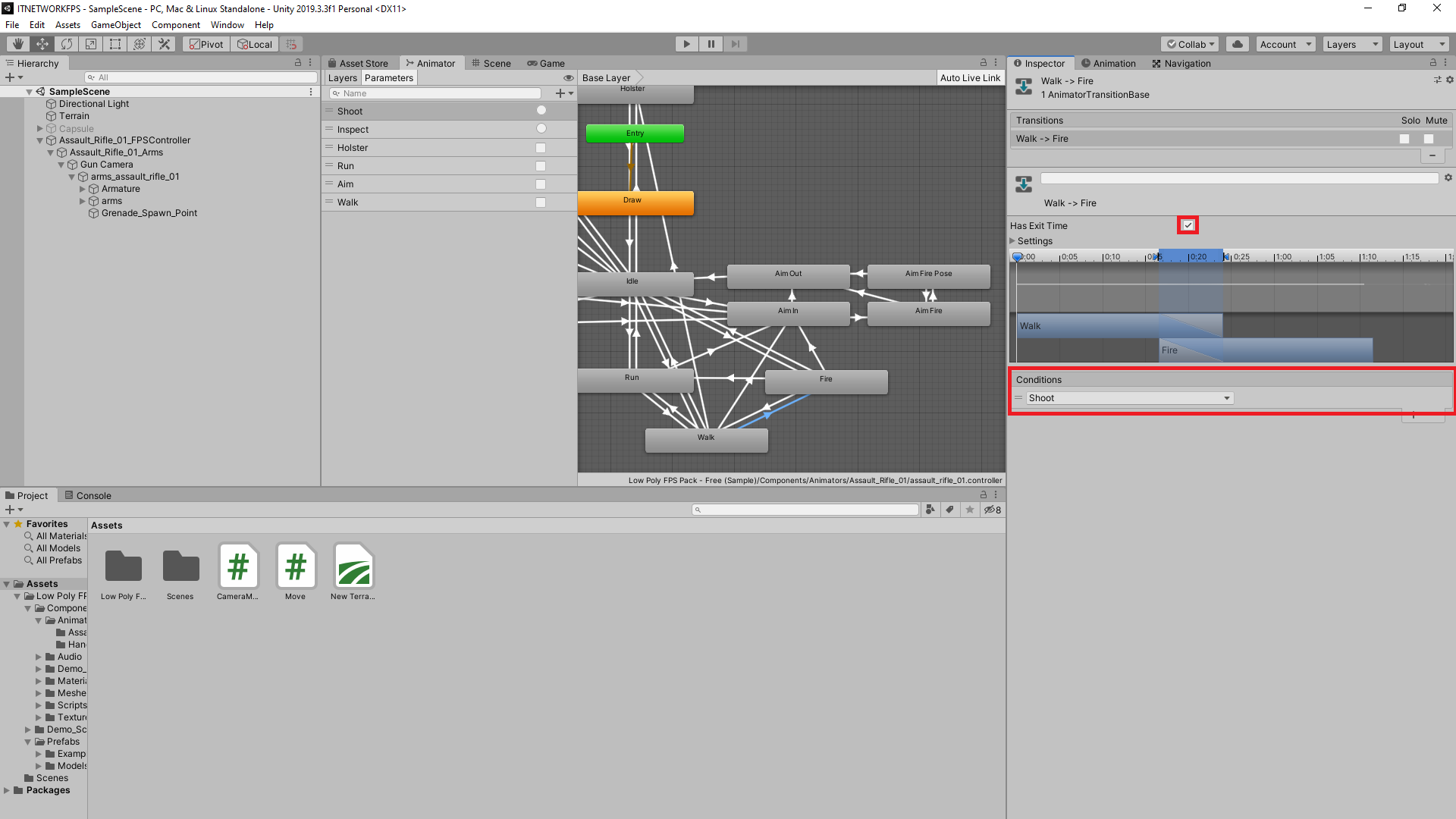1456x819 pixels.
Task: Activate the Scale tool
Action: (x=90, y=43)
